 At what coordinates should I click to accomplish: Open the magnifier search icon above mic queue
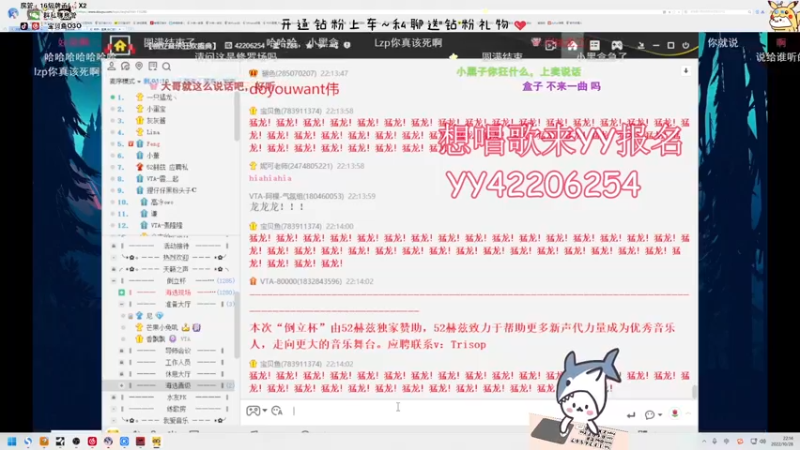pos(166,66)
